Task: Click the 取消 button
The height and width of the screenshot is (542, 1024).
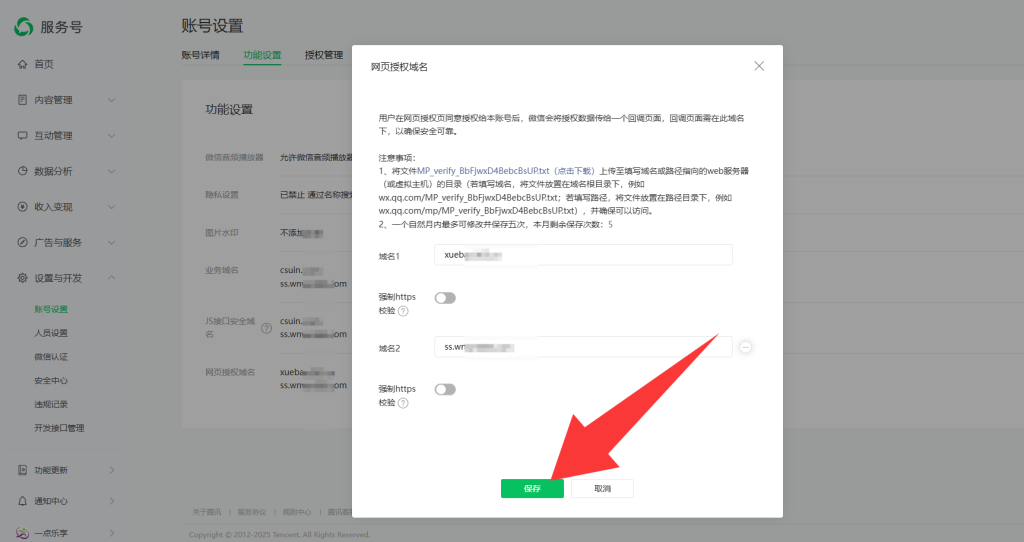Action: (602, 488)
